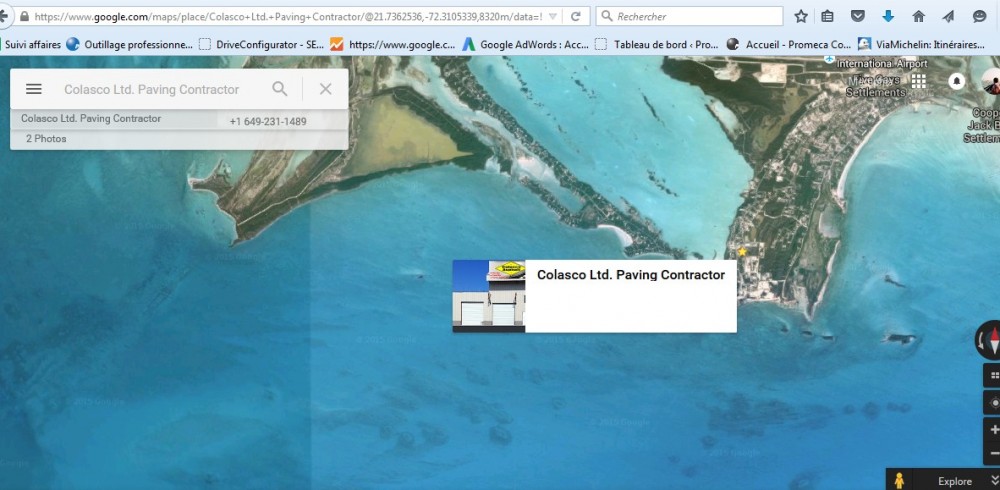
Task: Open the Suivi affaires bookmark
Action: pos(32,45)
